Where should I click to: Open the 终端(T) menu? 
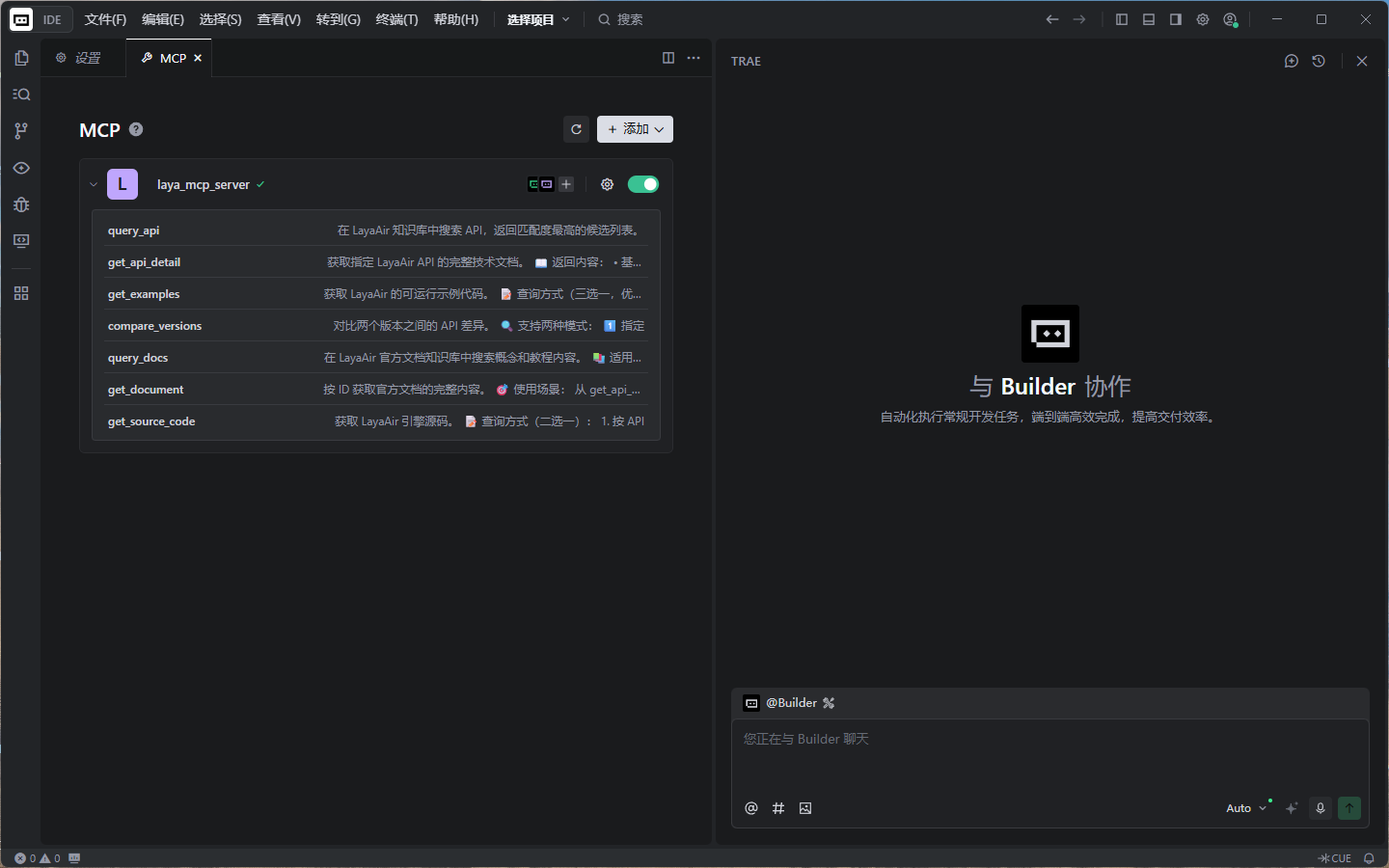click(x=396, y=19)
